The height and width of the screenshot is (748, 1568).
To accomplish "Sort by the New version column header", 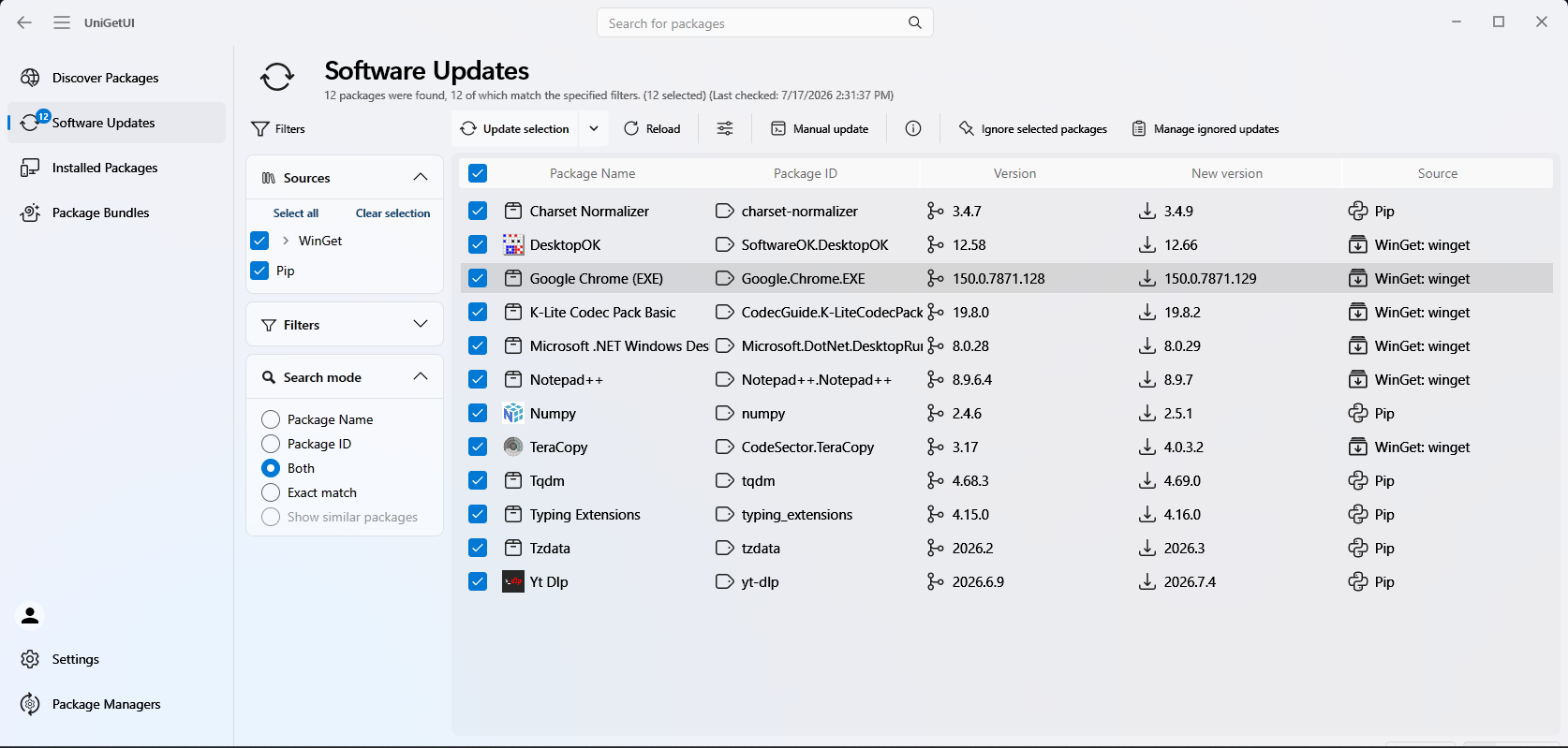I will (x=1227, y=173).
